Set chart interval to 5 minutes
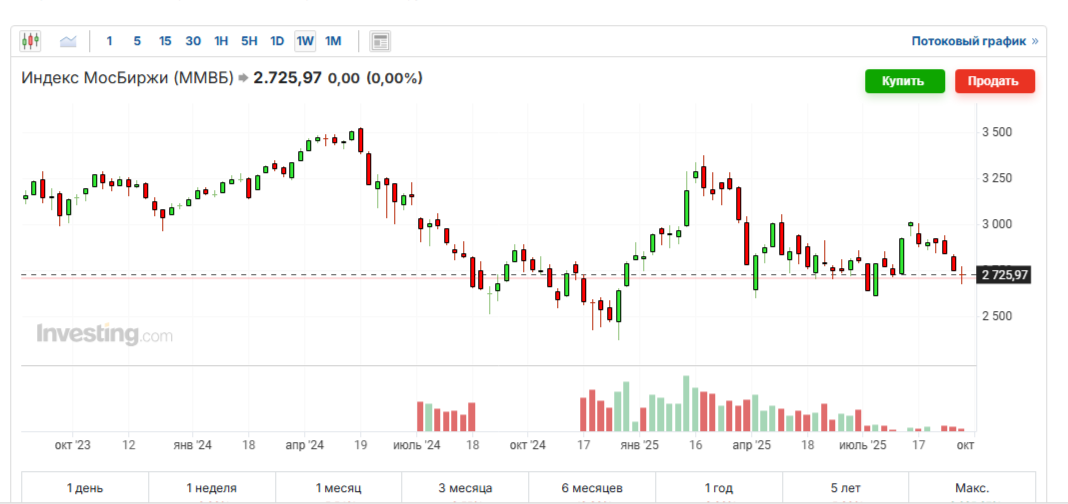This screenshot has width=1068, height=504. point(137,42)
